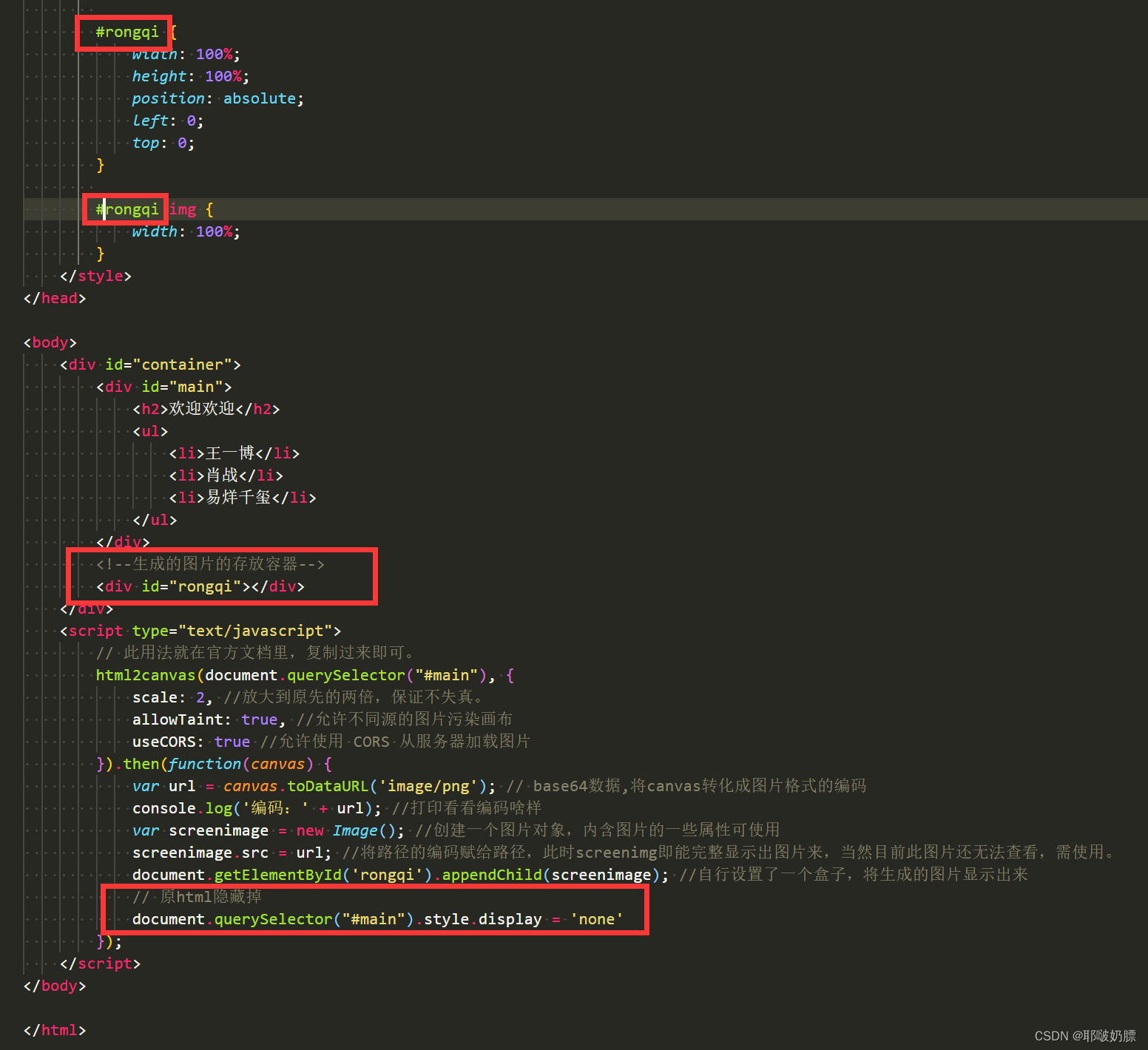
Task: Click the 'position: absolute;' declaration
Action: tap(217, 98)
